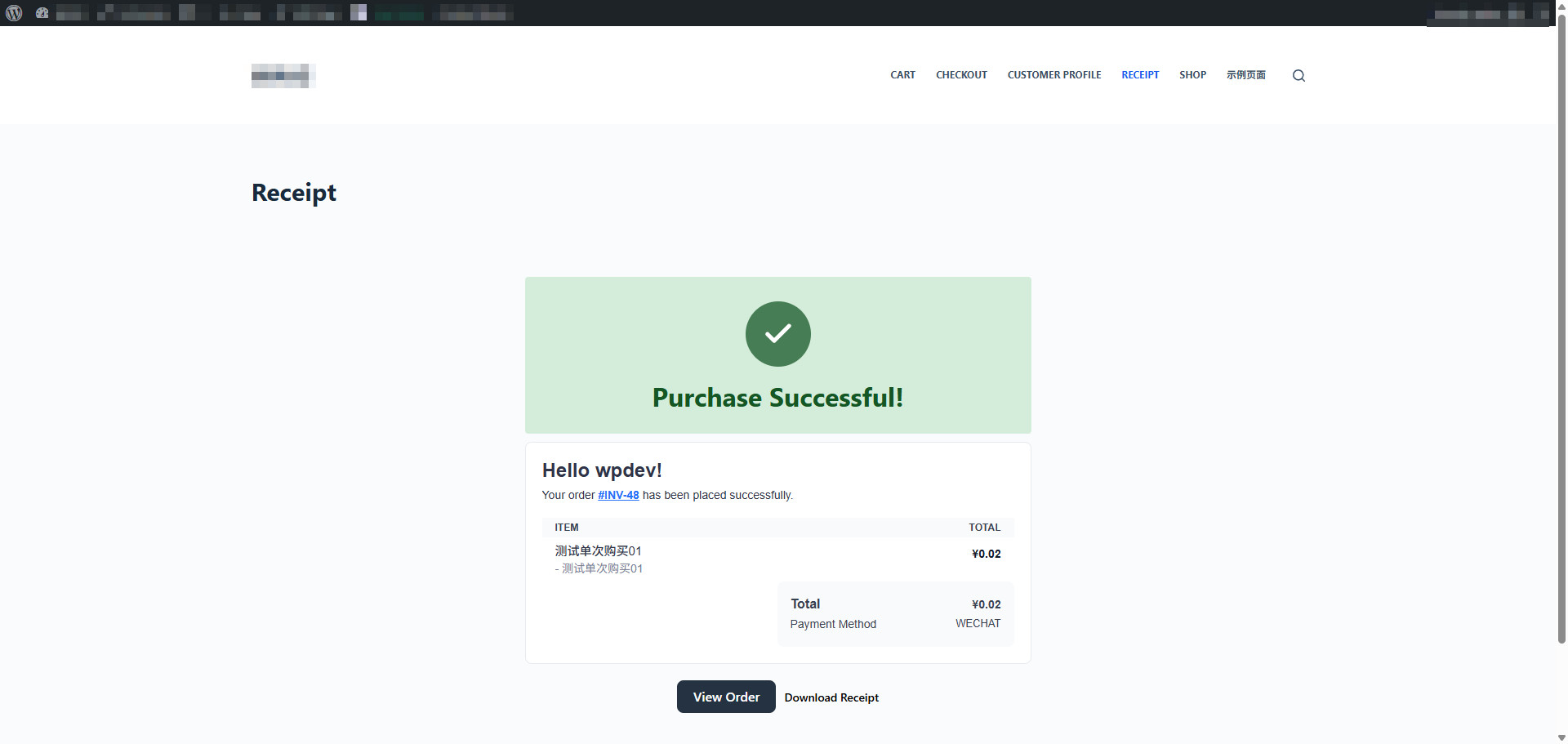Screen dimensions: 1568x744
Task: Click the gauge icon in the admin bar
Action: coord(42,12)
